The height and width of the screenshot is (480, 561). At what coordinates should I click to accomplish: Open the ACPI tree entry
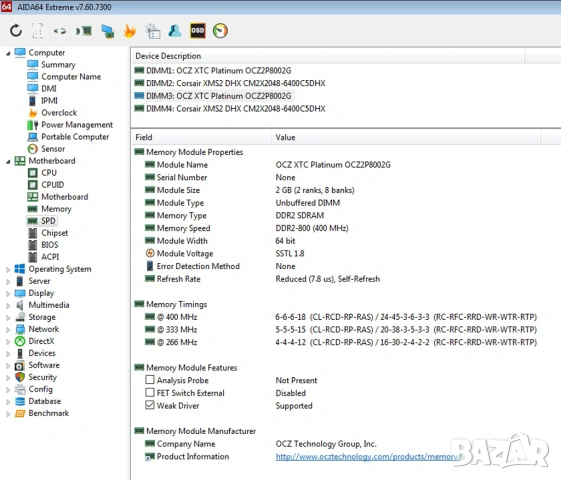pos(50,257)
